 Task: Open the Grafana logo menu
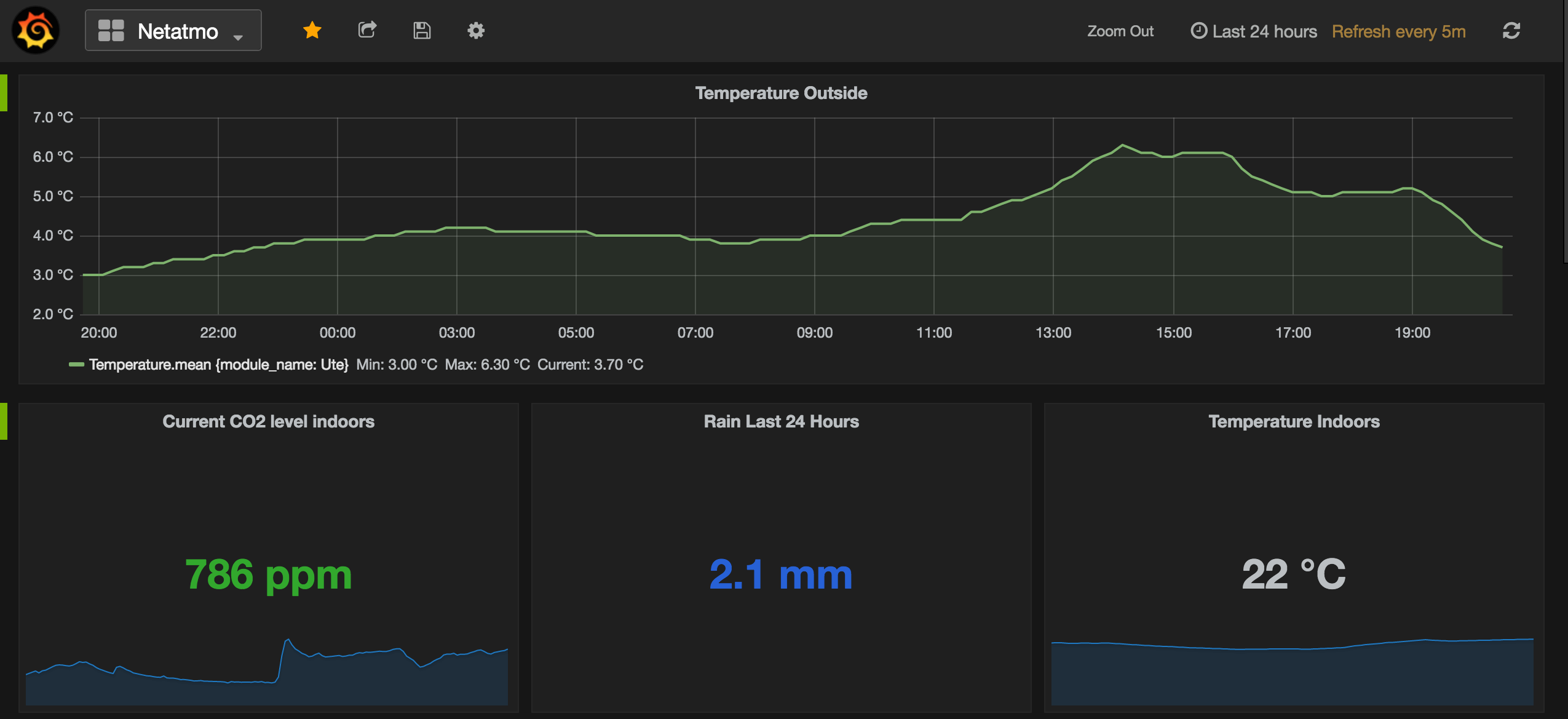tap(36, 30)
